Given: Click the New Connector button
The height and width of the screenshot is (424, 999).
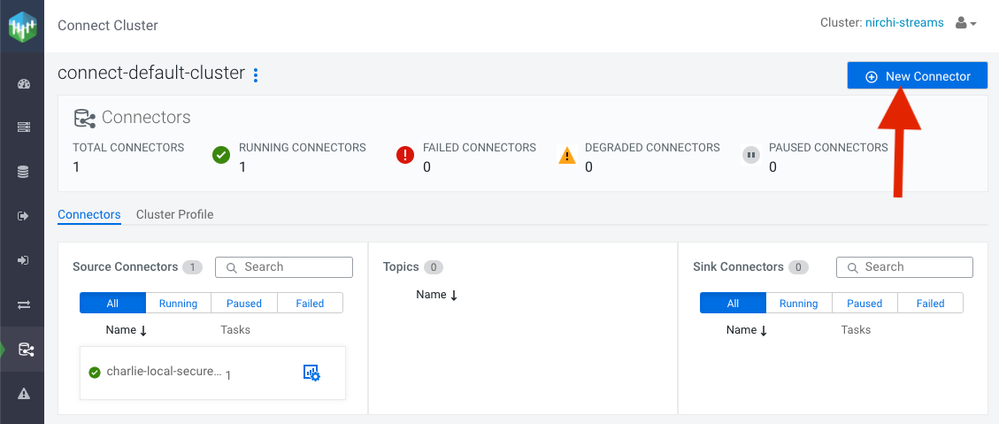Looking at the screenshot, I should (x=917, y=76).
